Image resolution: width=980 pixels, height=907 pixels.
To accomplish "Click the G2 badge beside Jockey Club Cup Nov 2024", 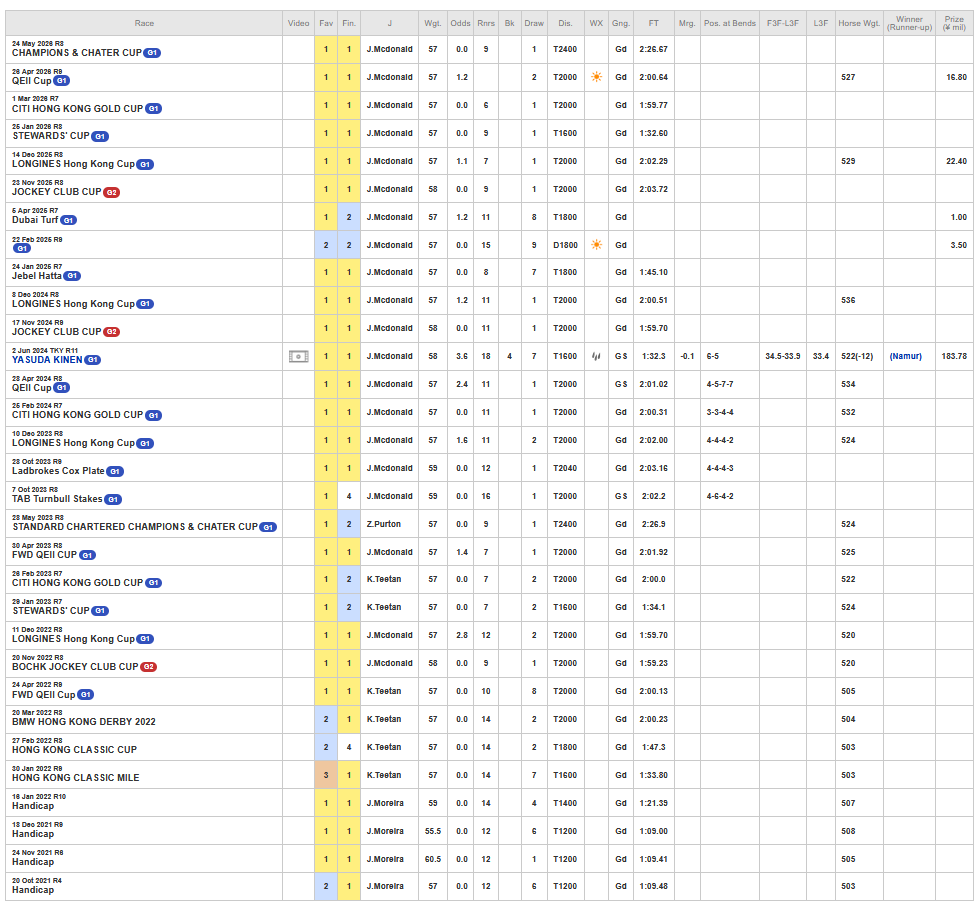I will (x=111, y=332).
